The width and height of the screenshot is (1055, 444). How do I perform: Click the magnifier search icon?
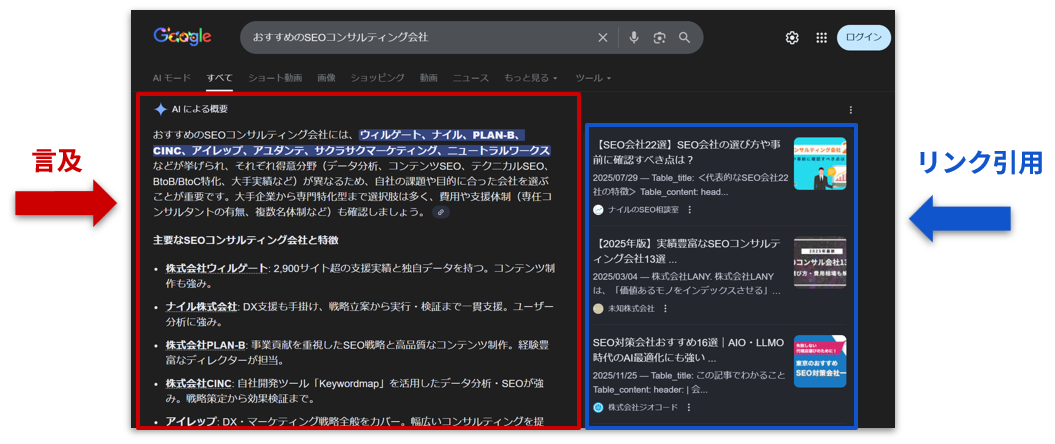[685, 38]
